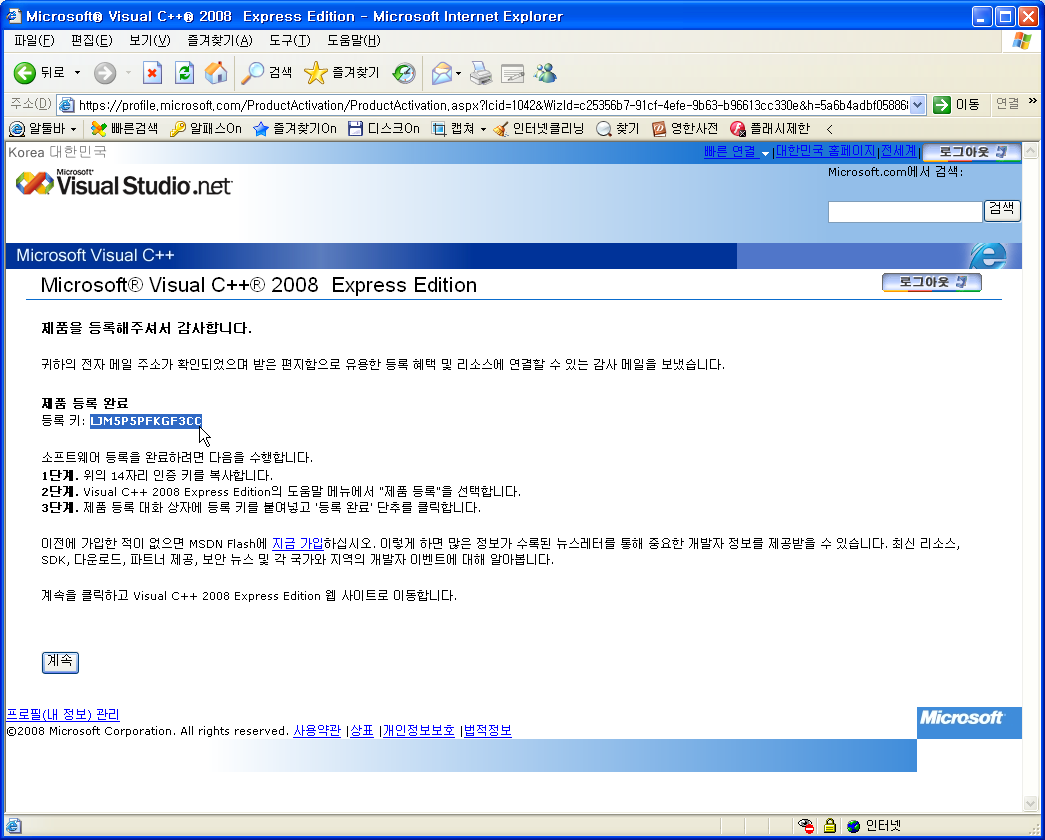Image resolution: width=1045 pixels, height=840 pixels.
Task: Expand the mail button dropdown arrow
Action: tap(459, 73)
